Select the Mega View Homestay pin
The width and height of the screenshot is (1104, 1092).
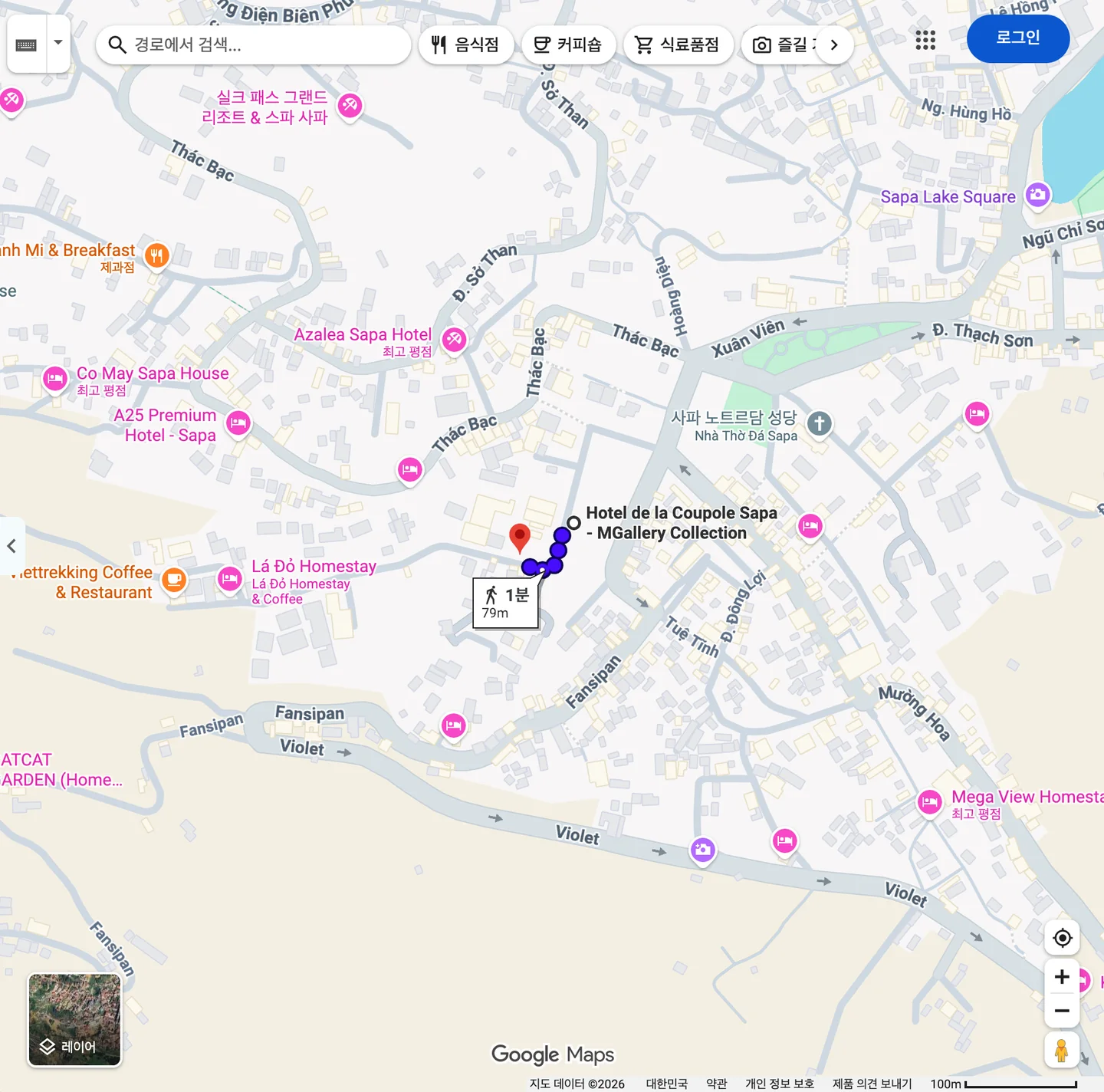tap(930, 803)
